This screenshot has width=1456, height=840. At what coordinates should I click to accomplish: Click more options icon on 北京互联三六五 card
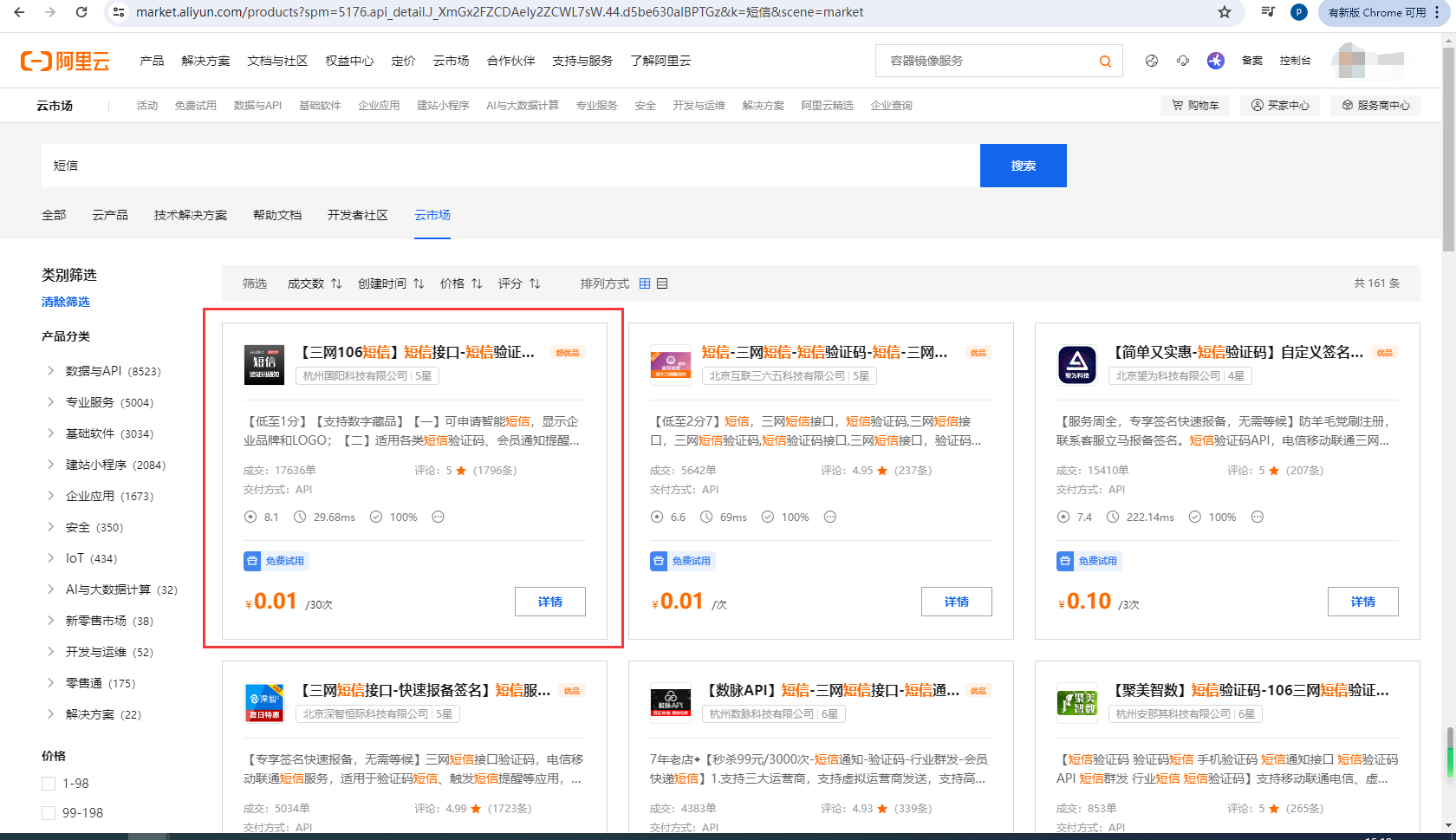(829, 517)
